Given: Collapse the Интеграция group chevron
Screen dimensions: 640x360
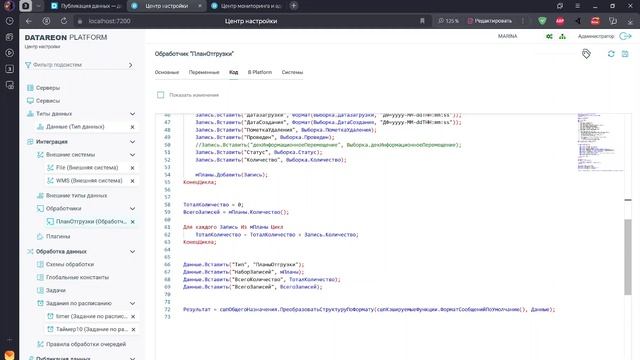Looking at the screenshot, I should pos(132,142).
